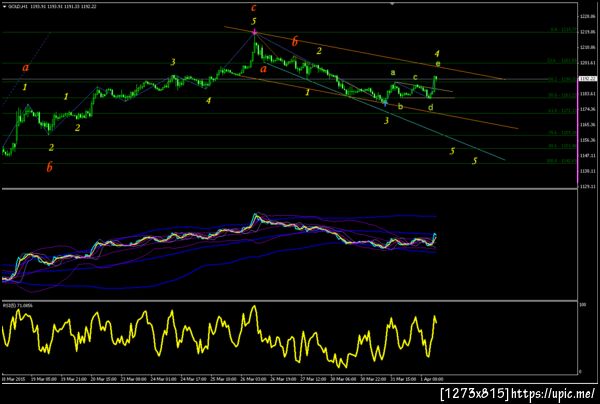Click the RSI(5) indicator label
The height and width of the screenshot is (404, 600).
pyautogui.click(x=18, y=305)
